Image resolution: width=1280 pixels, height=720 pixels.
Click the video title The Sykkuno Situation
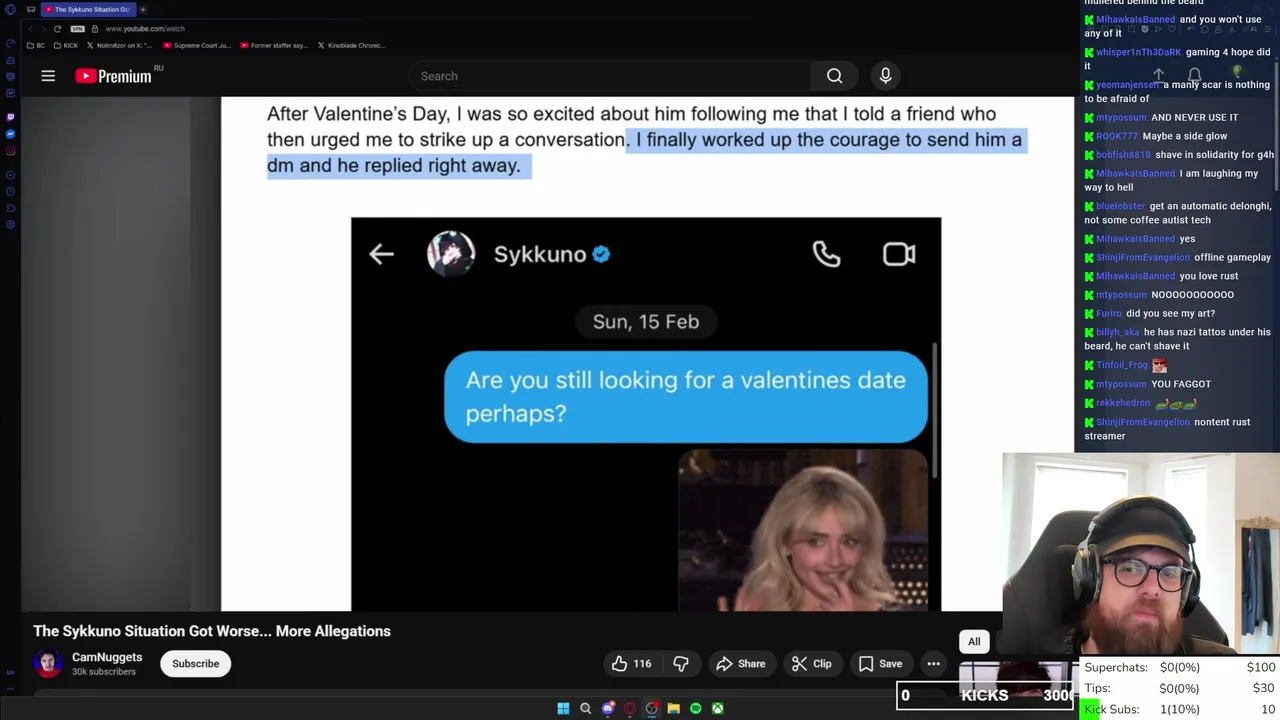(x=212, y=631)
